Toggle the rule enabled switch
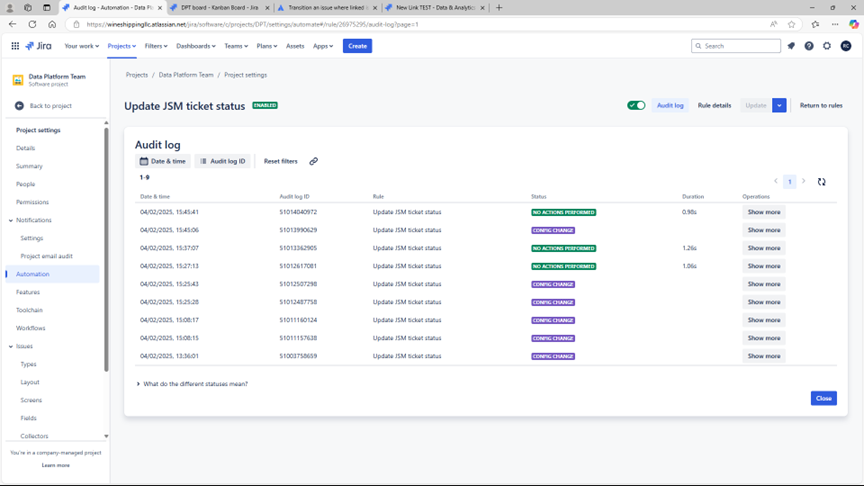 click(636, 105)
